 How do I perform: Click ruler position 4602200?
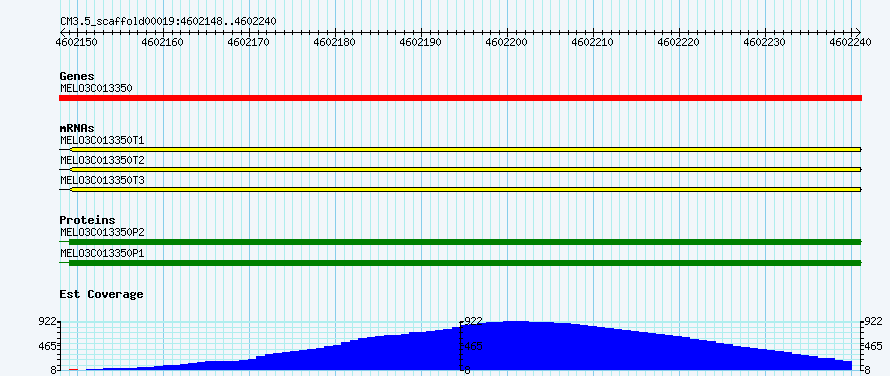pyautogui.click(x=507, y=42)
